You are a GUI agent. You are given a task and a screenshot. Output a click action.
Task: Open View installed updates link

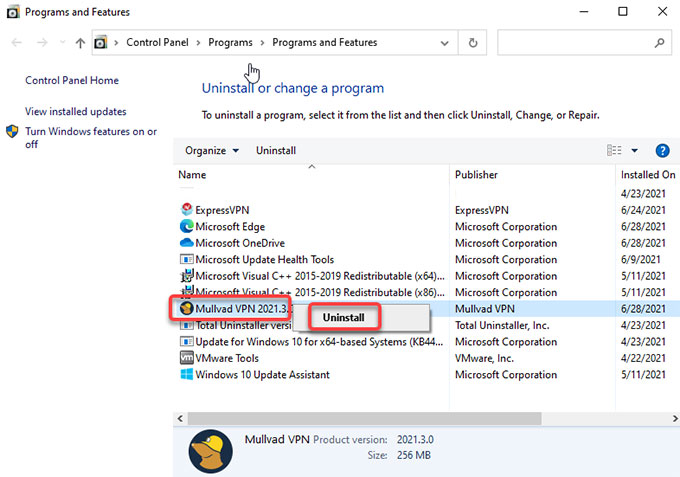pos(75,111)
